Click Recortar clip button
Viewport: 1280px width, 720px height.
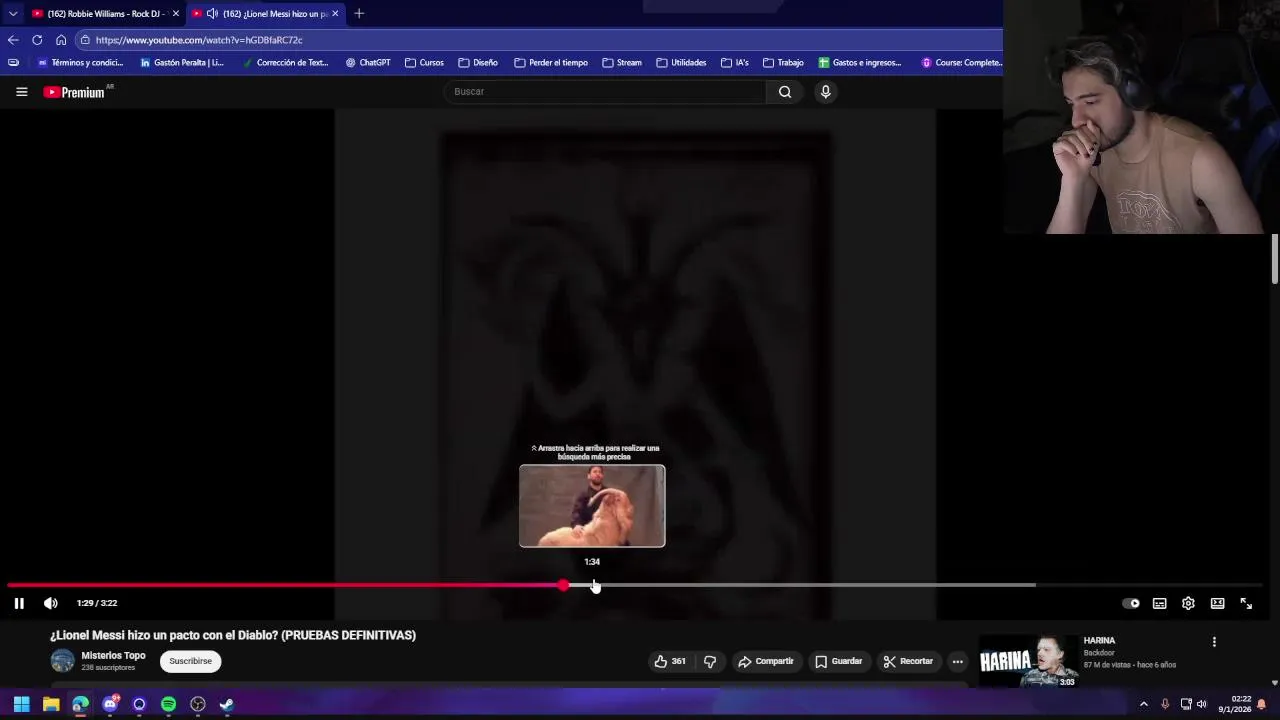tap(908, 661)
